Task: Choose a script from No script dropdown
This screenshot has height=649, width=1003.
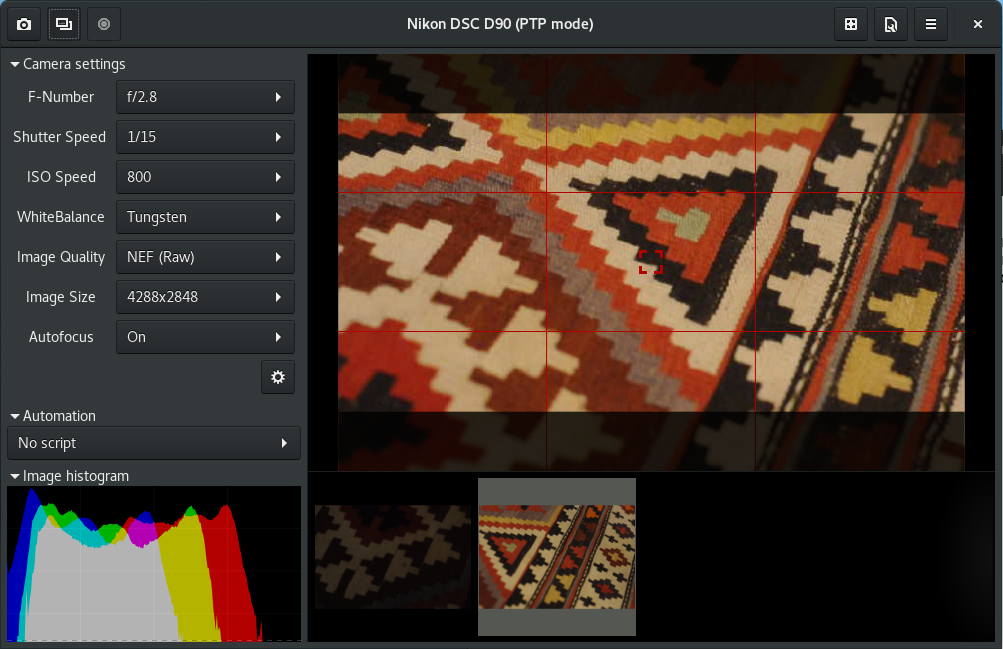Action: (153, 443)
